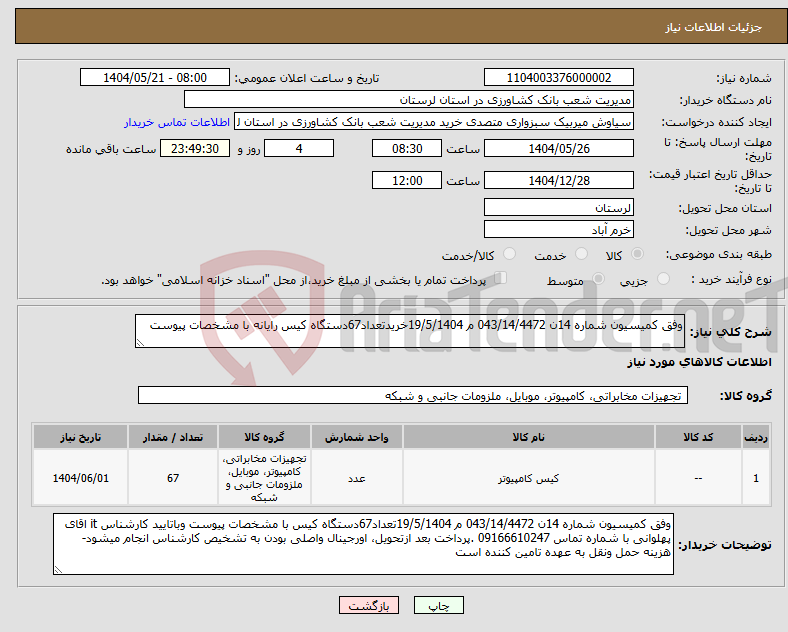
Task: Select the کالا/خدمت radio button
Action: point(510,254)
